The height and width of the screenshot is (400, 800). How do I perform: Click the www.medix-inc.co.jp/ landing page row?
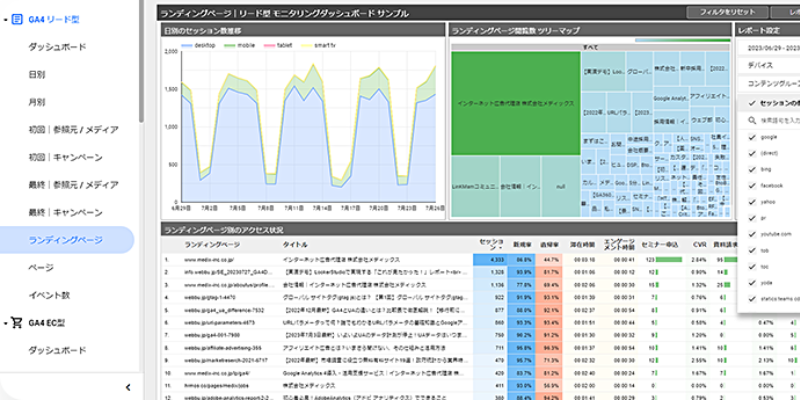coord(209,260)
